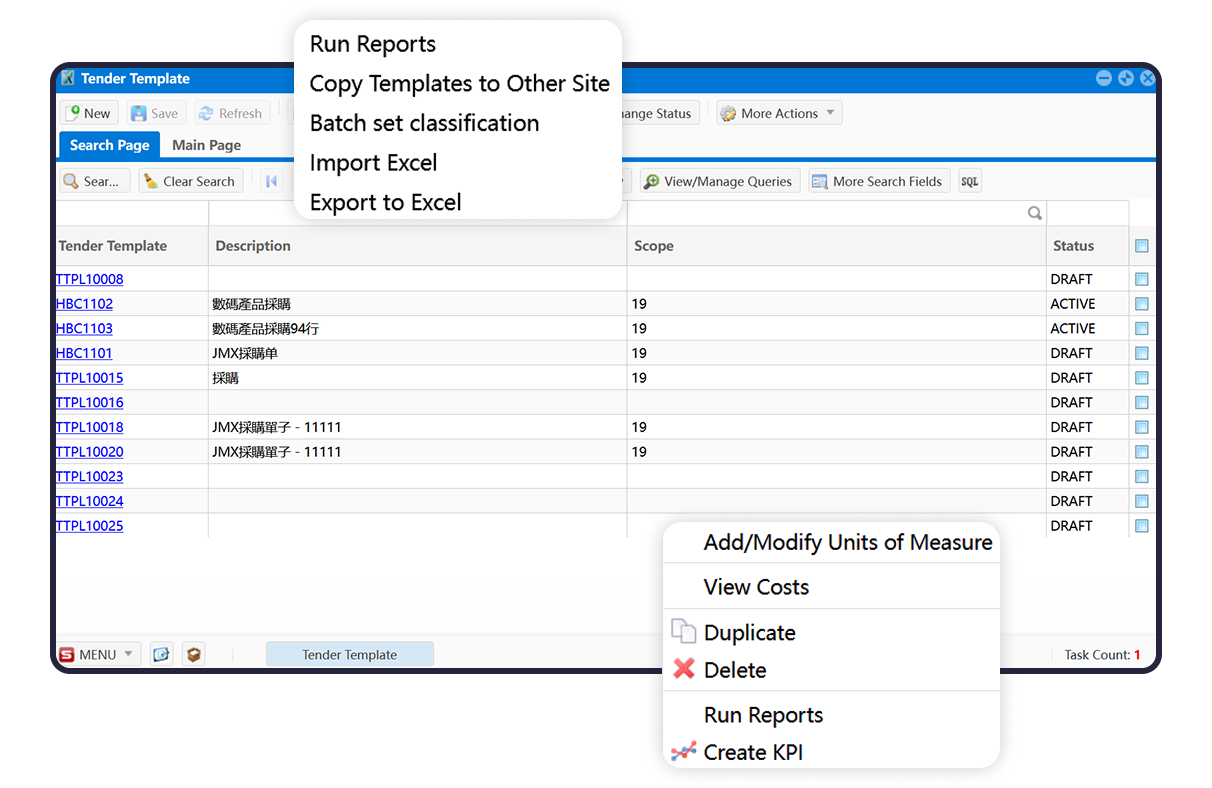Click the Create KPI chart icon
This screenshot has height=788, width=1212.
pos(684,752)
